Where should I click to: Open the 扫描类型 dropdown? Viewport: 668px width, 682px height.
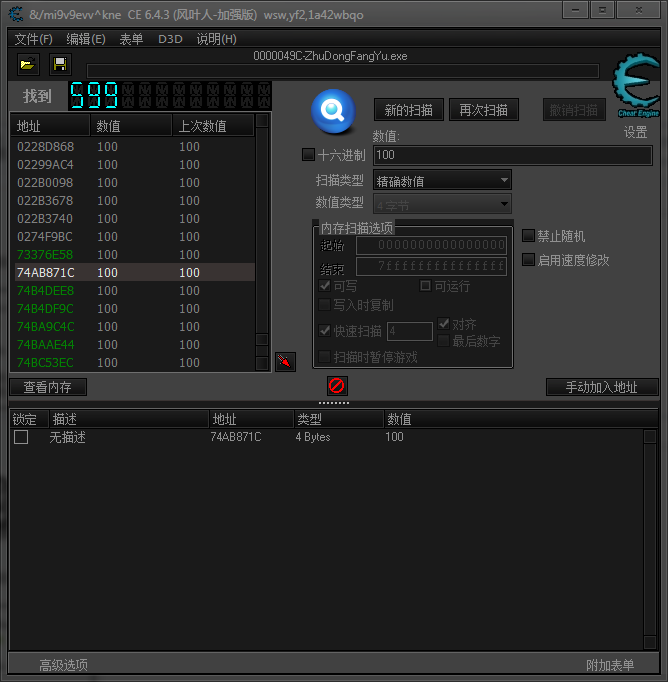[442, 180]
